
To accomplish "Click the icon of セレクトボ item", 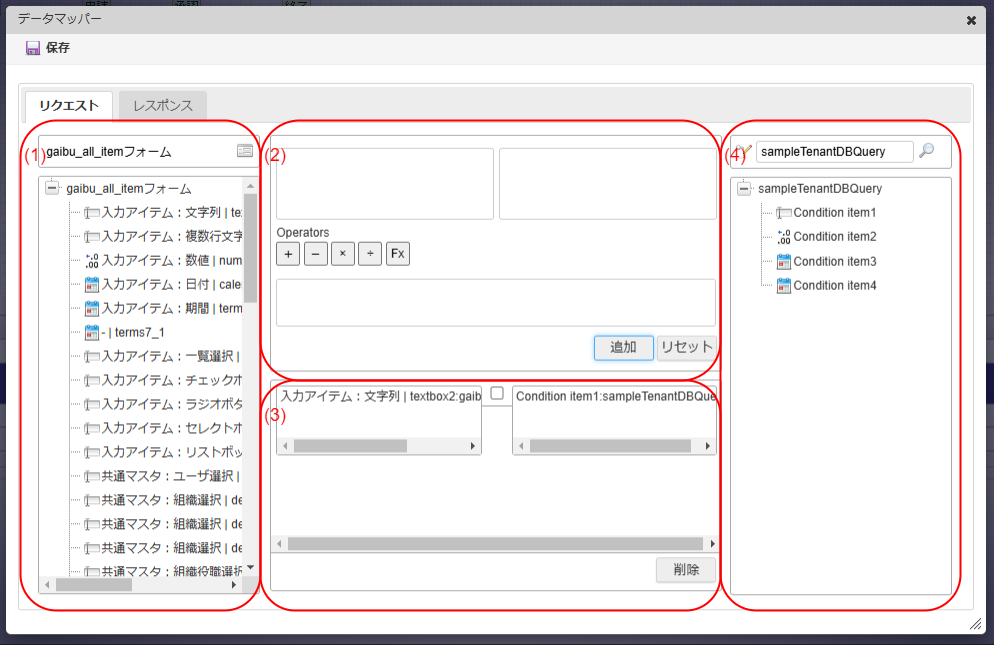I will click(x=92, y=429).
